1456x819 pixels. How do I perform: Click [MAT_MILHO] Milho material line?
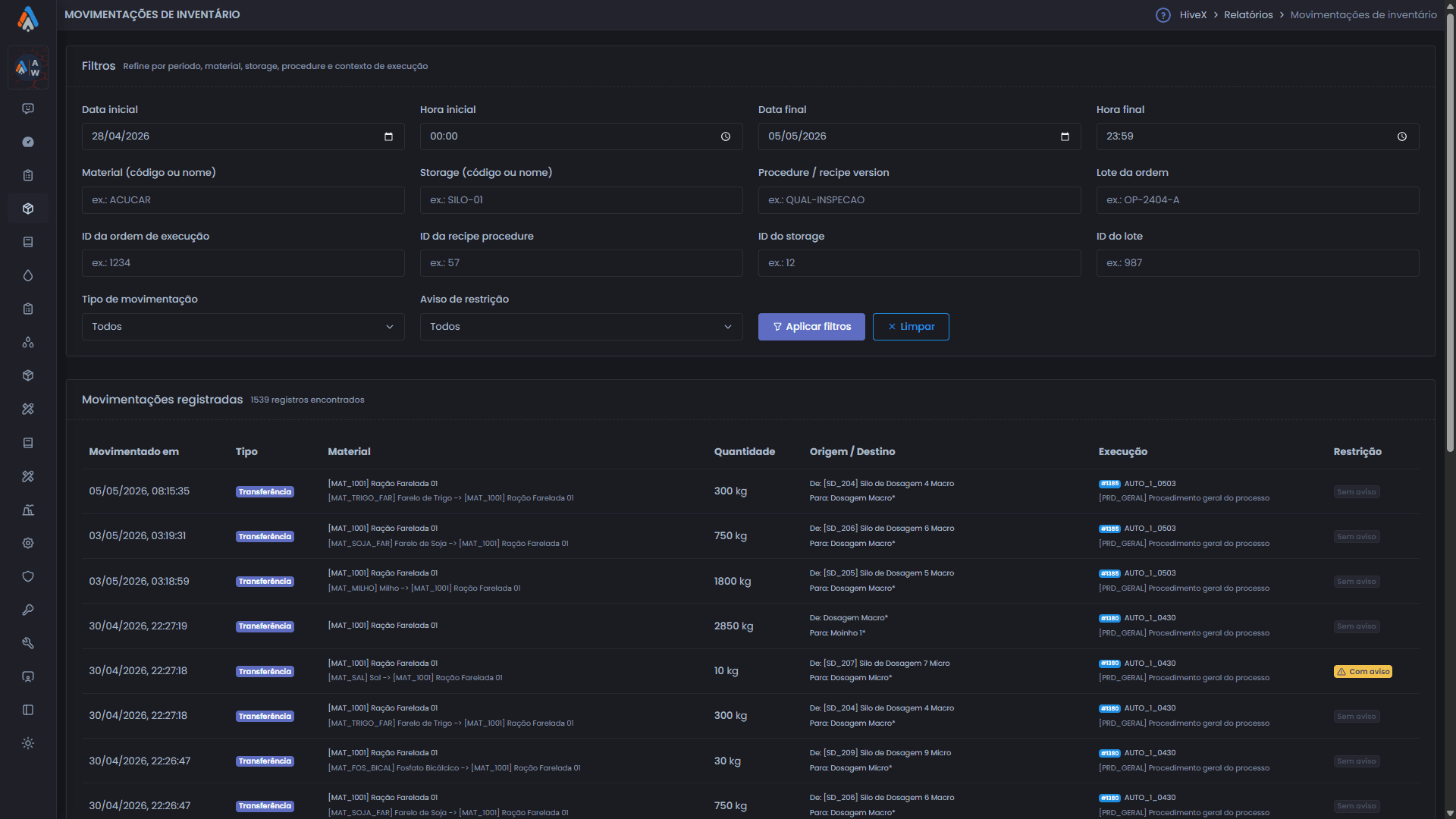coord(424,588)
